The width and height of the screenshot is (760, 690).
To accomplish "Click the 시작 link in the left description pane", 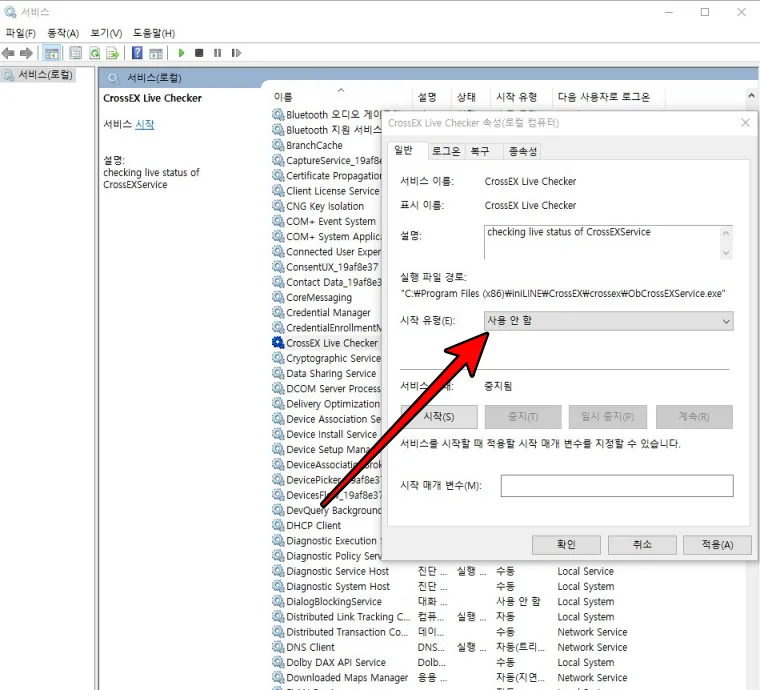I will click(144, 124).
